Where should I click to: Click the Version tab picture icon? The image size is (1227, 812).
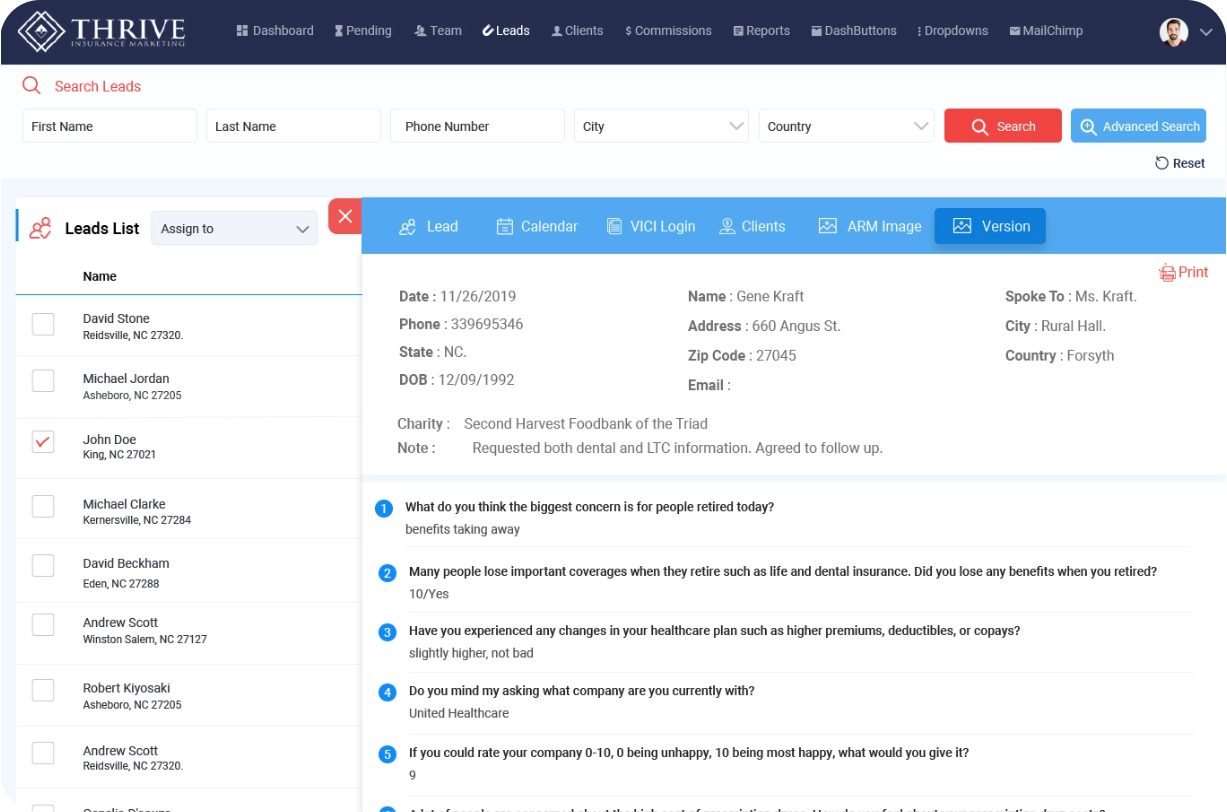962,226
